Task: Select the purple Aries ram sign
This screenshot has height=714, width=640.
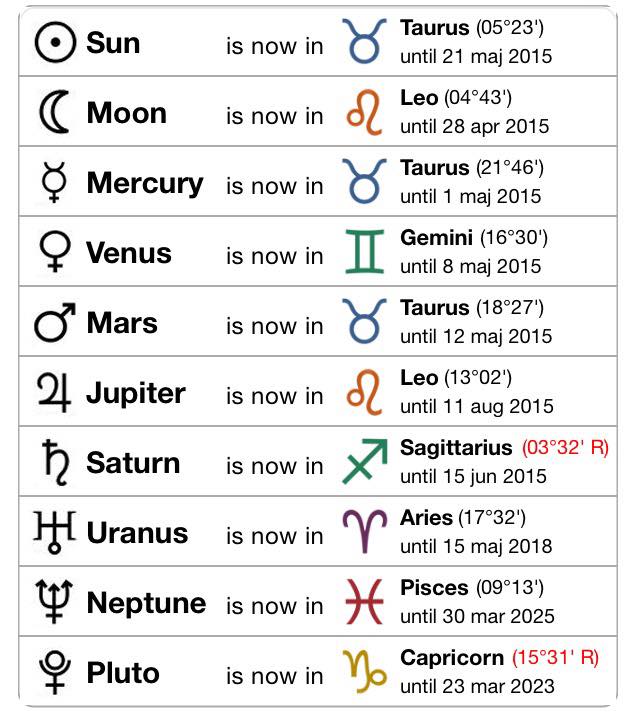Action: pos(365,531)
